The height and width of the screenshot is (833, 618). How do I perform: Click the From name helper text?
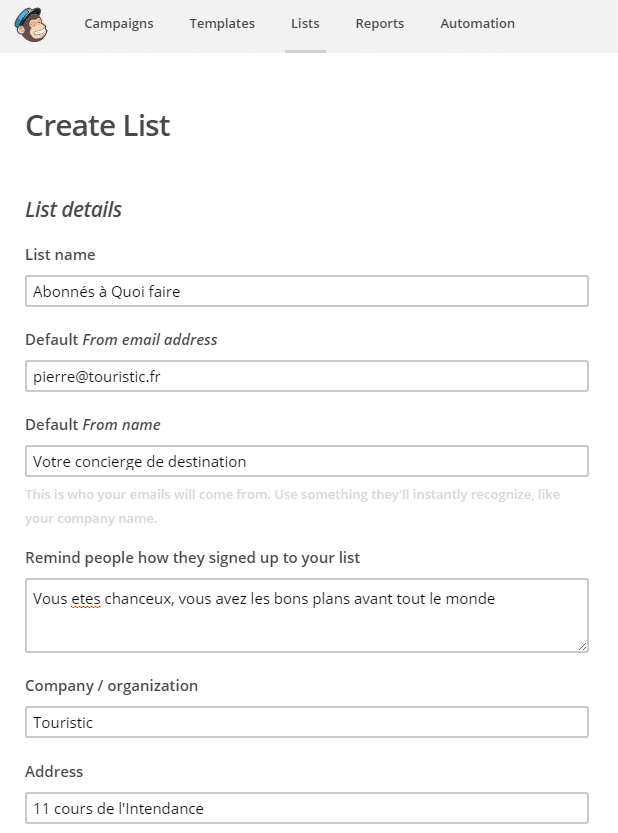[x=292, y=506]
